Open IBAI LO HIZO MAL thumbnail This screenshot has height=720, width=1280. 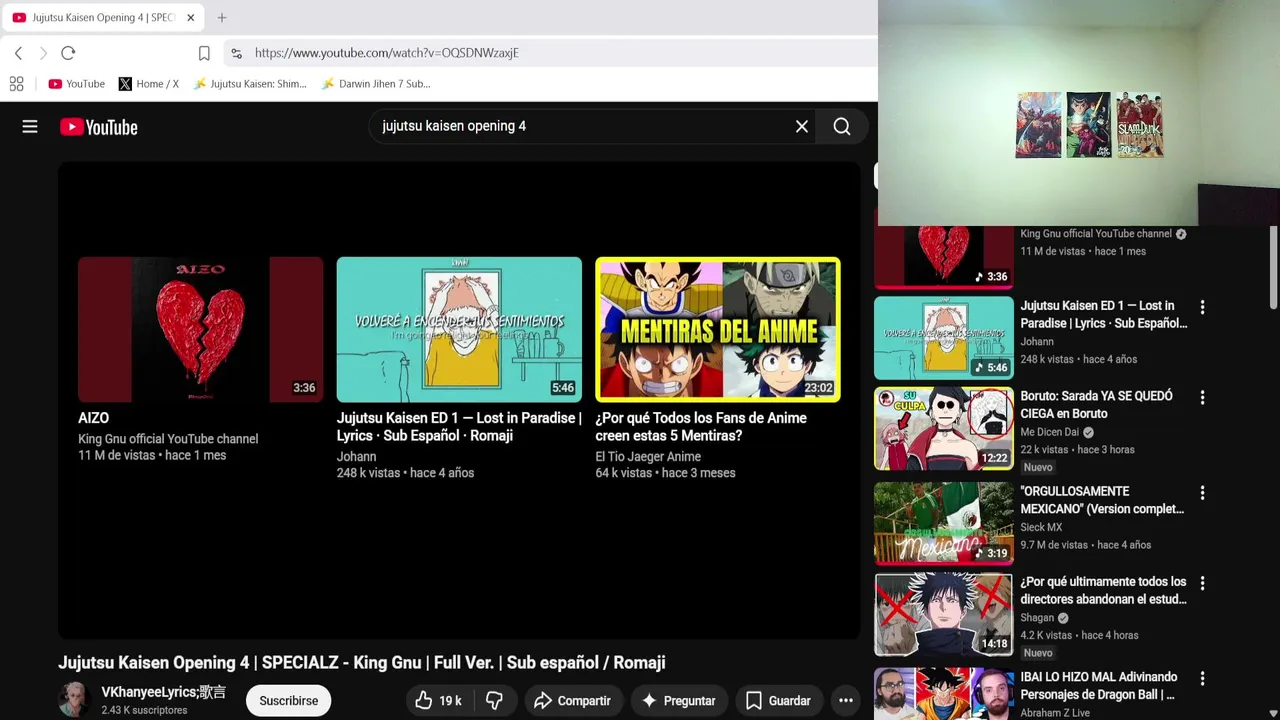(944, 694)
